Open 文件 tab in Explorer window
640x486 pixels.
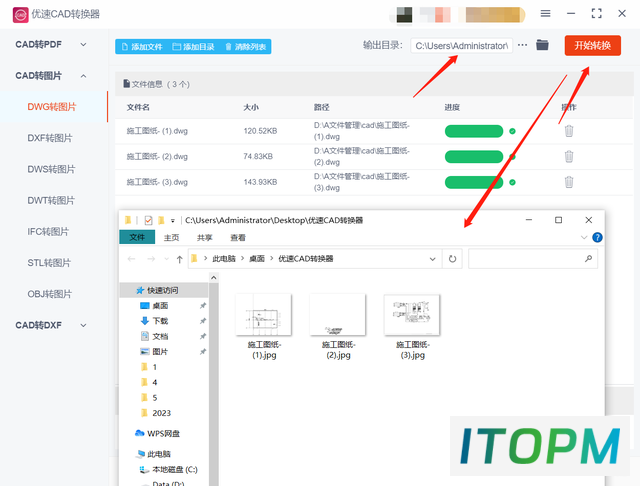click(137, 237)
